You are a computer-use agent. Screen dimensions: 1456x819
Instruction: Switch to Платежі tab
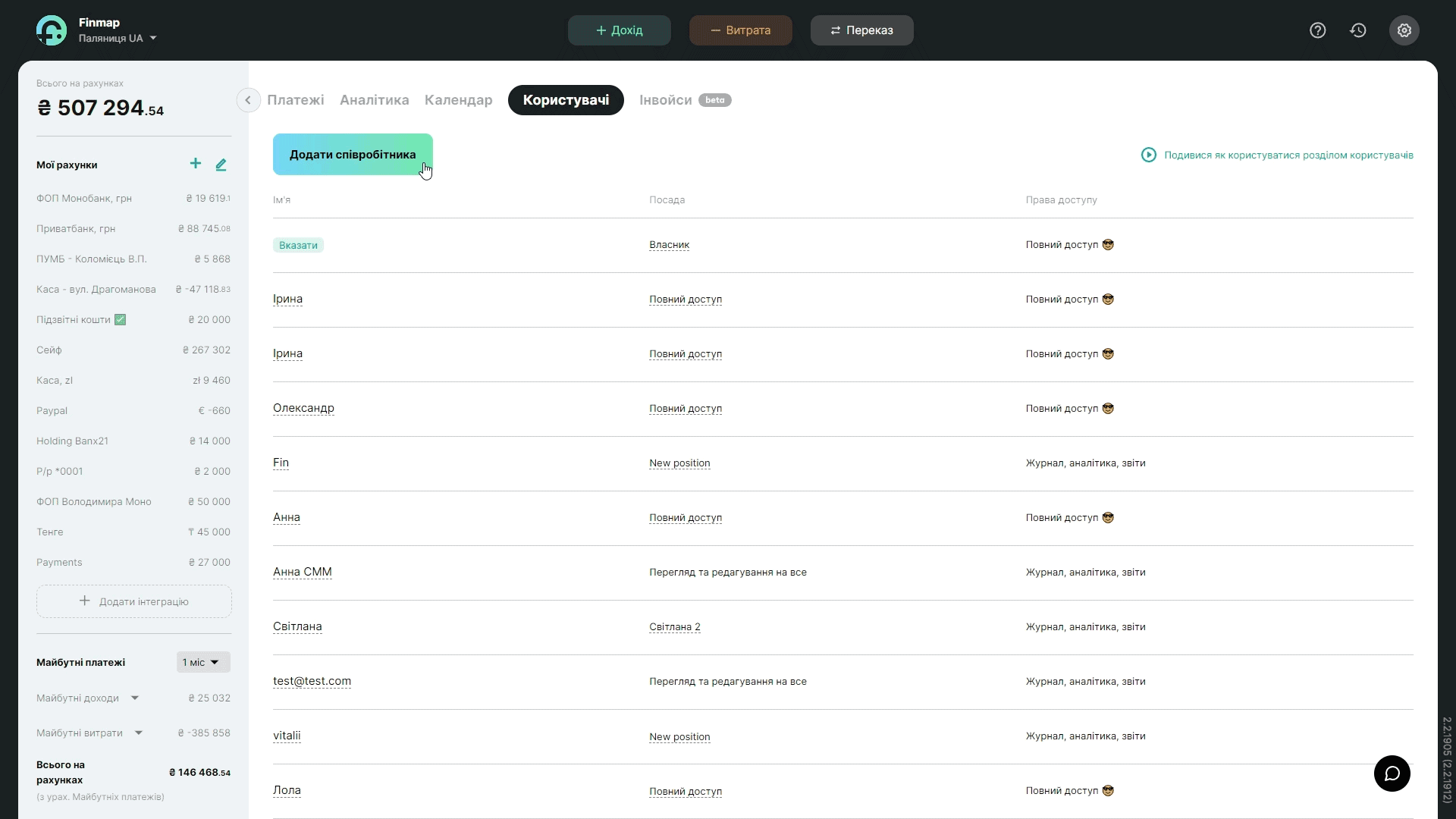[x=296, y=100]
